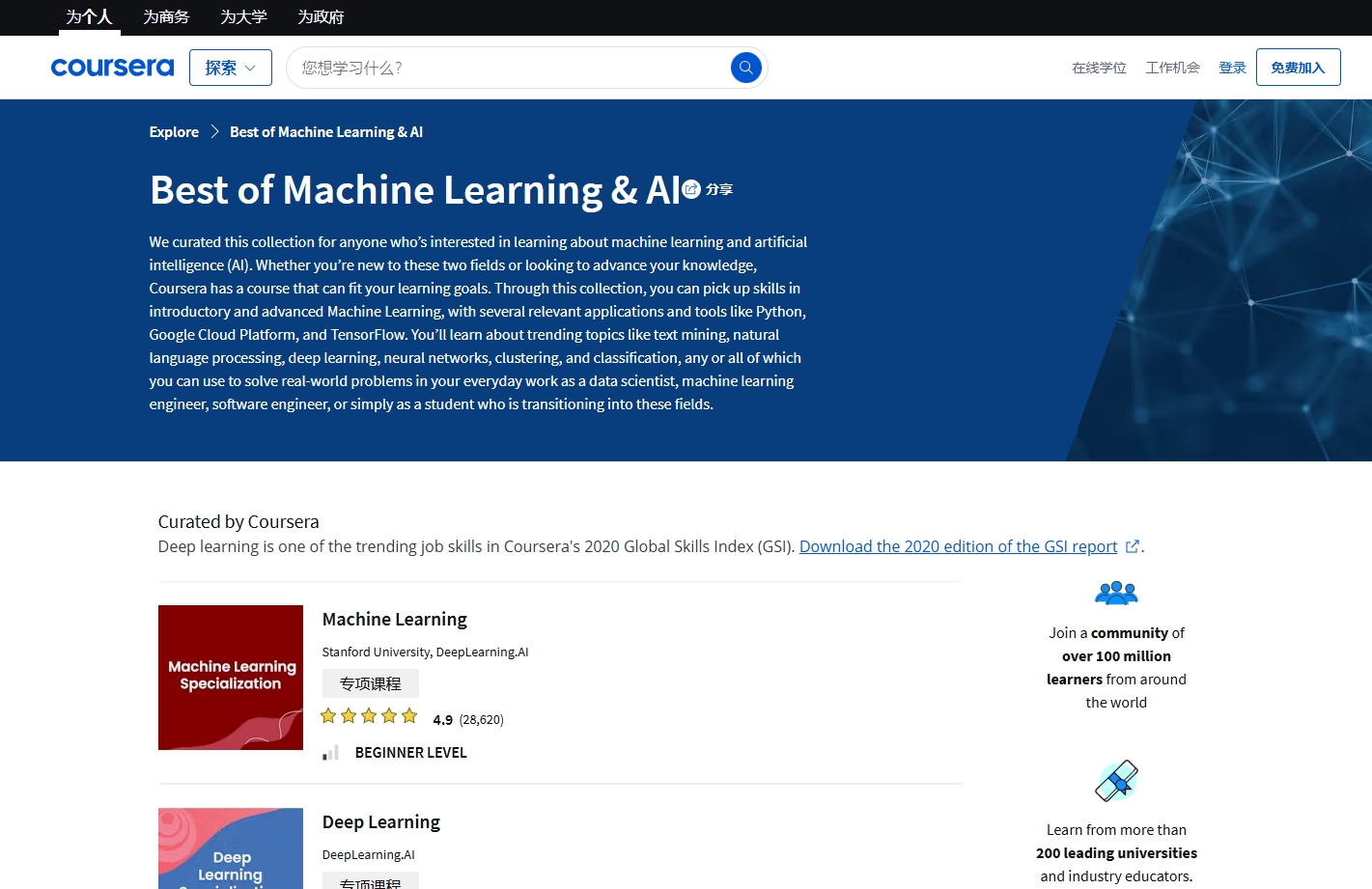Click the Machine Learning course title
Viewport: 1372px width, 889px height.
pyautogui.click(x=395, y=620)
